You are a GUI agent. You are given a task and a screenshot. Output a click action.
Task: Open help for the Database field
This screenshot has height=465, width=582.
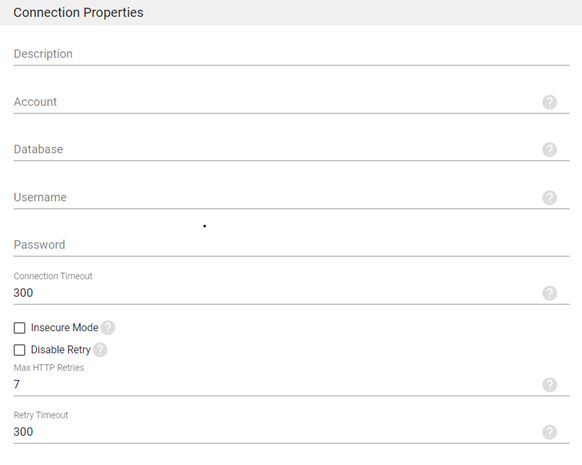549,150
